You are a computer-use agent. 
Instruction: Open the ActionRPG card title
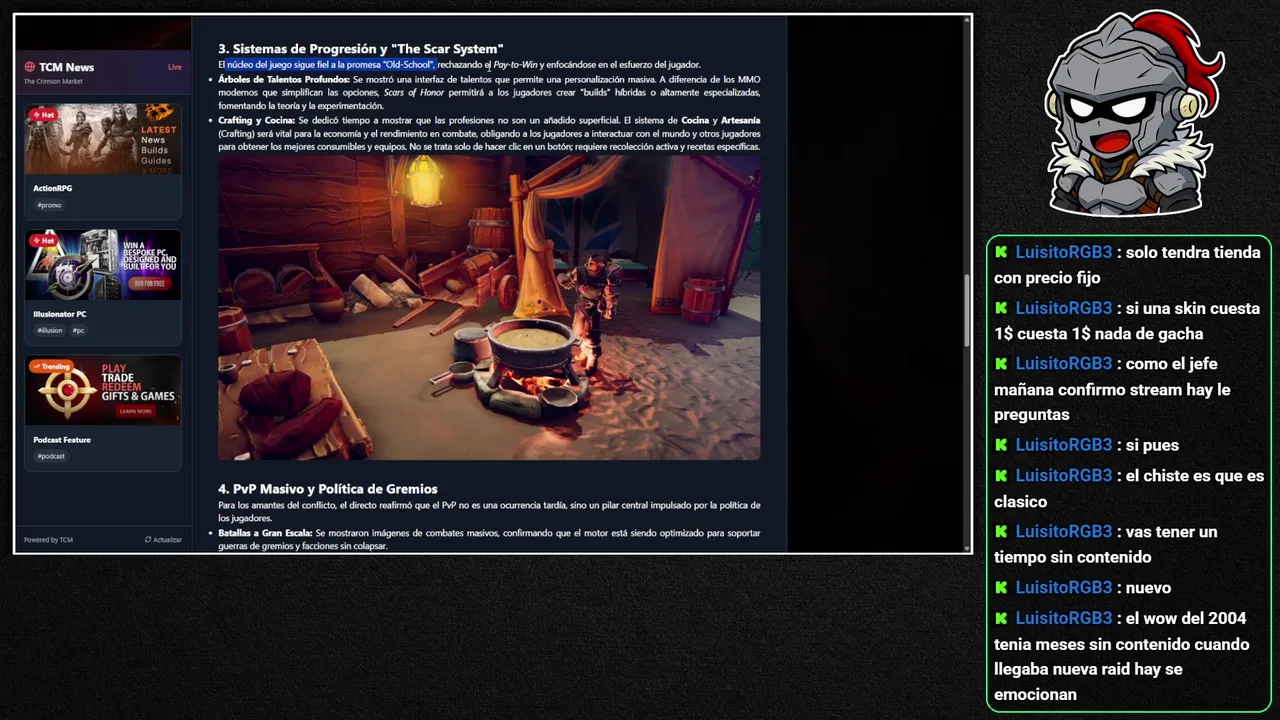coord(52,188)
